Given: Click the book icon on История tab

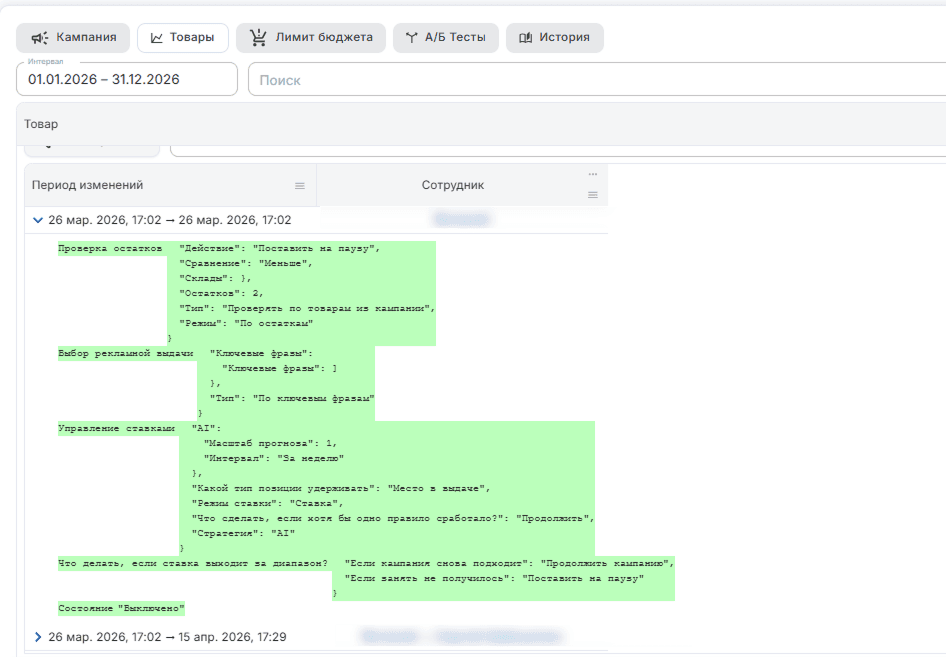Looking at the screenshot, I should click(x=525, y=38).
